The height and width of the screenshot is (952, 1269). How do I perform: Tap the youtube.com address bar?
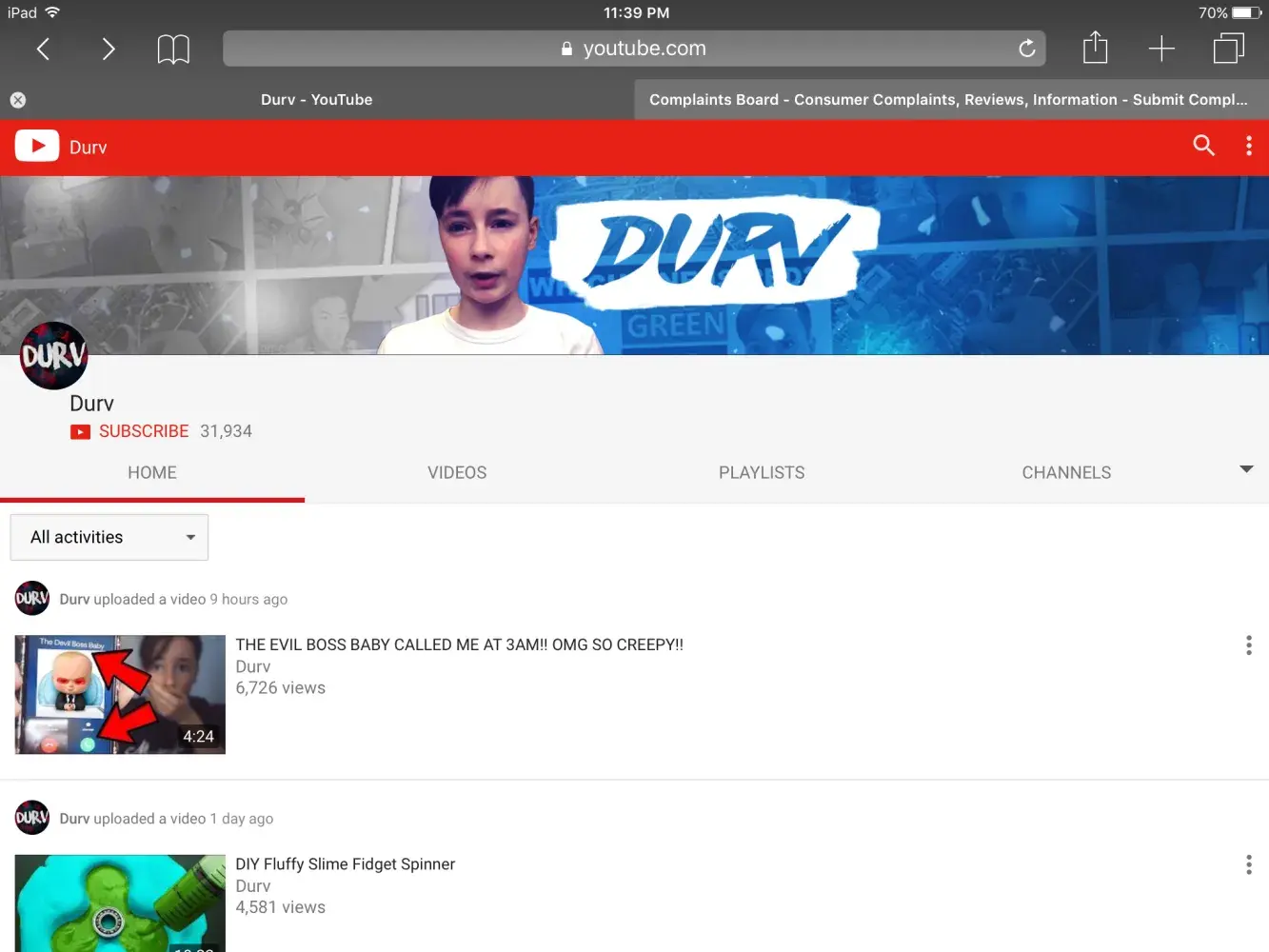(634, 49)
